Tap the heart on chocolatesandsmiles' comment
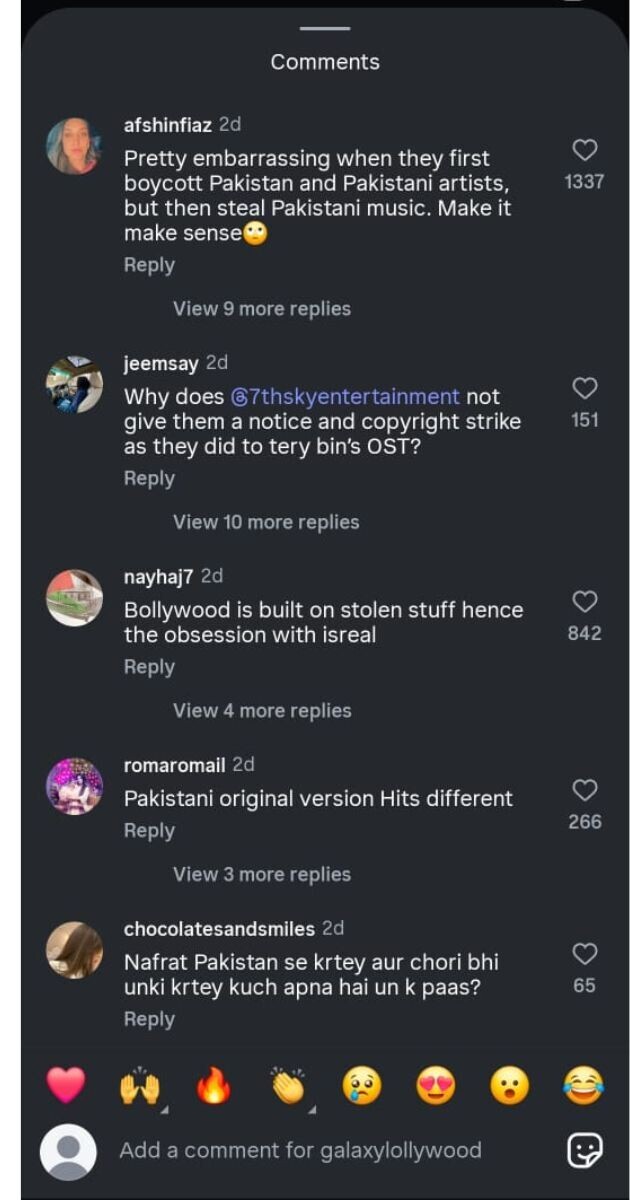 [x=584, y=953]
